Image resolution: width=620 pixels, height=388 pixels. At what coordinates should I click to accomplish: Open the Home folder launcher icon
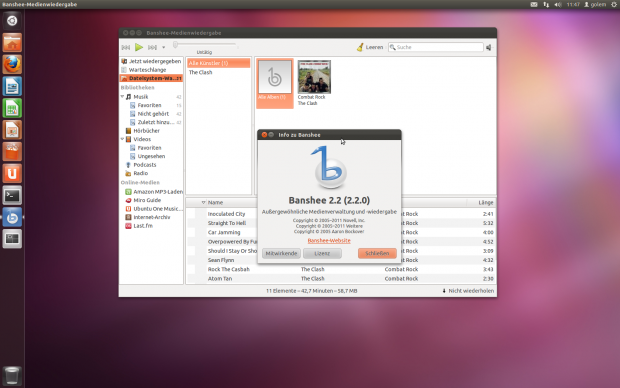coord(12,43)
